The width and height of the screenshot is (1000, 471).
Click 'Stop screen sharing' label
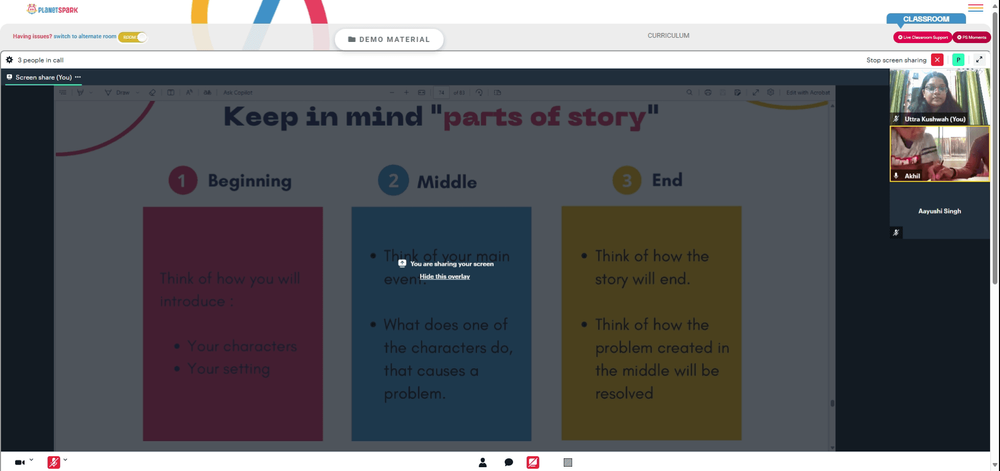tap(896, 60)
